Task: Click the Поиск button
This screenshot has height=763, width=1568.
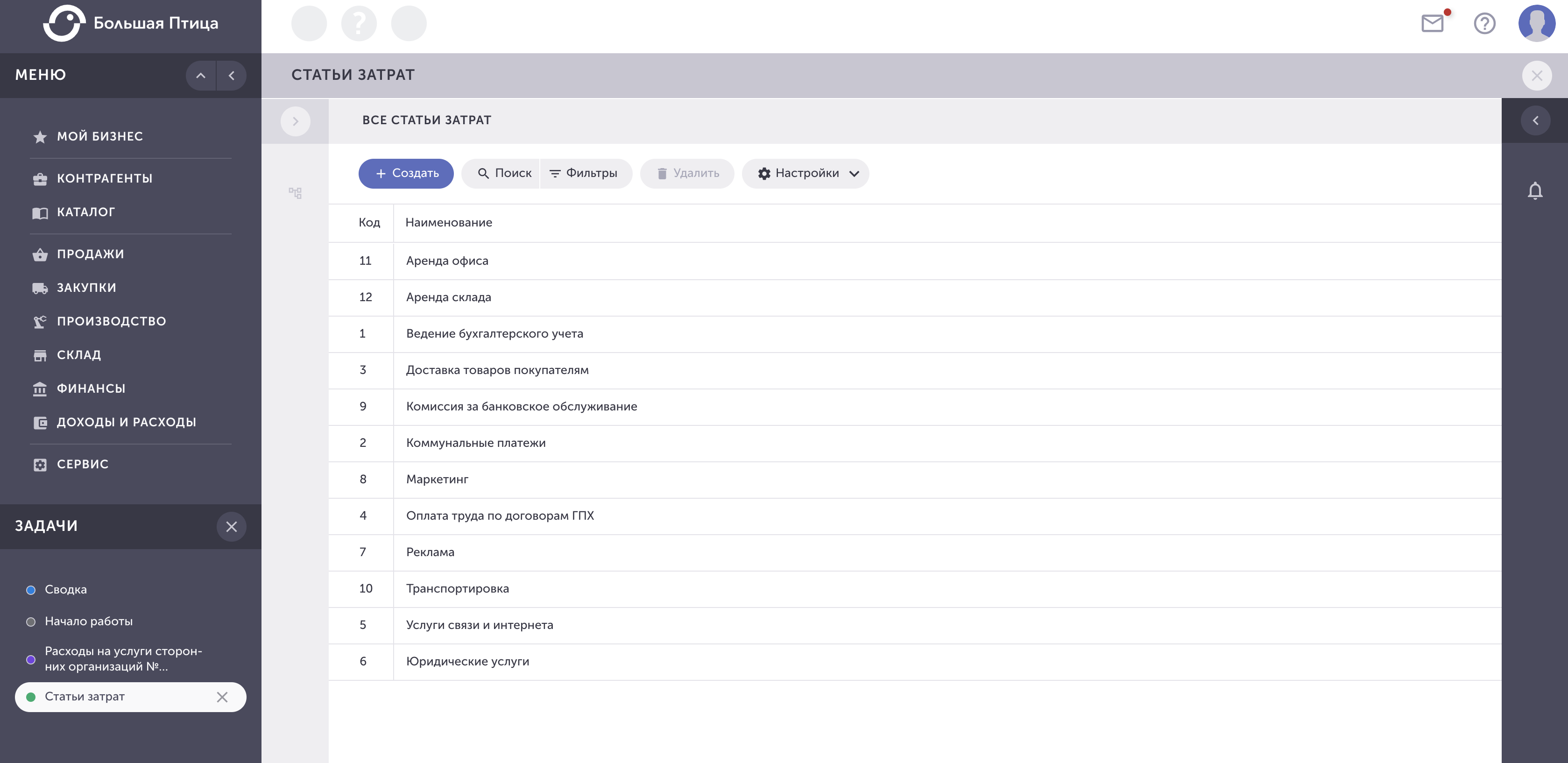Action: (x=501, y=174)
